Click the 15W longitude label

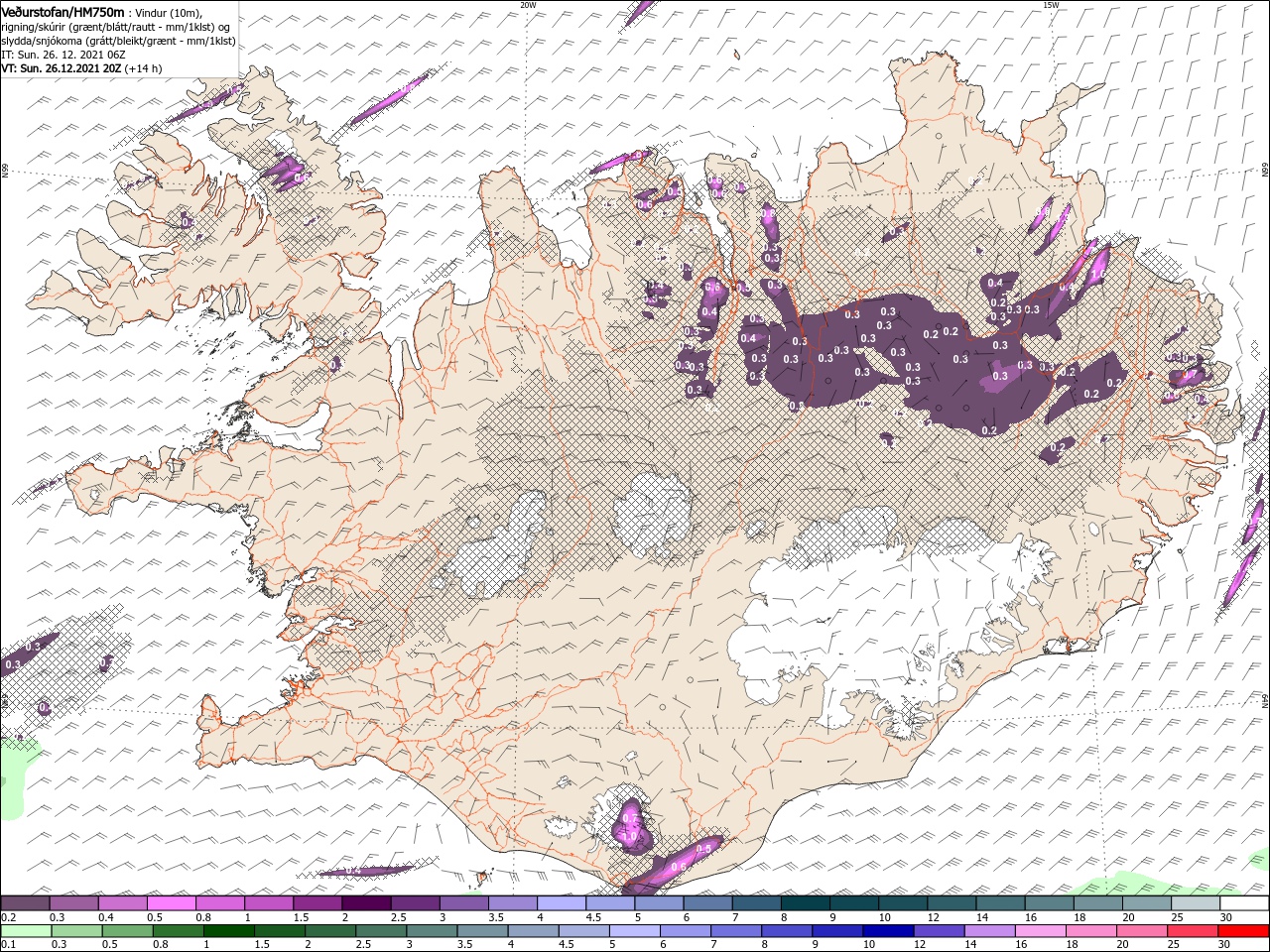click(1051, 5)
